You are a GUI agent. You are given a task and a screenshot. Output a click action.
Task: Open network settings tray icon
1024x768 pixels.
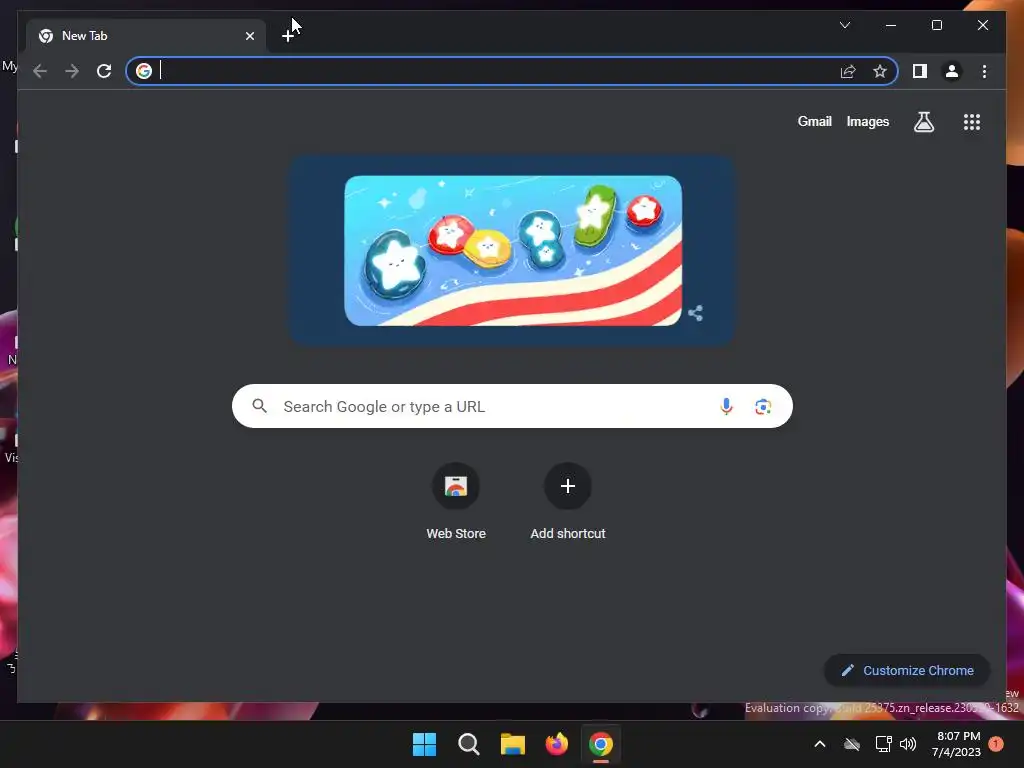(883, 744)
